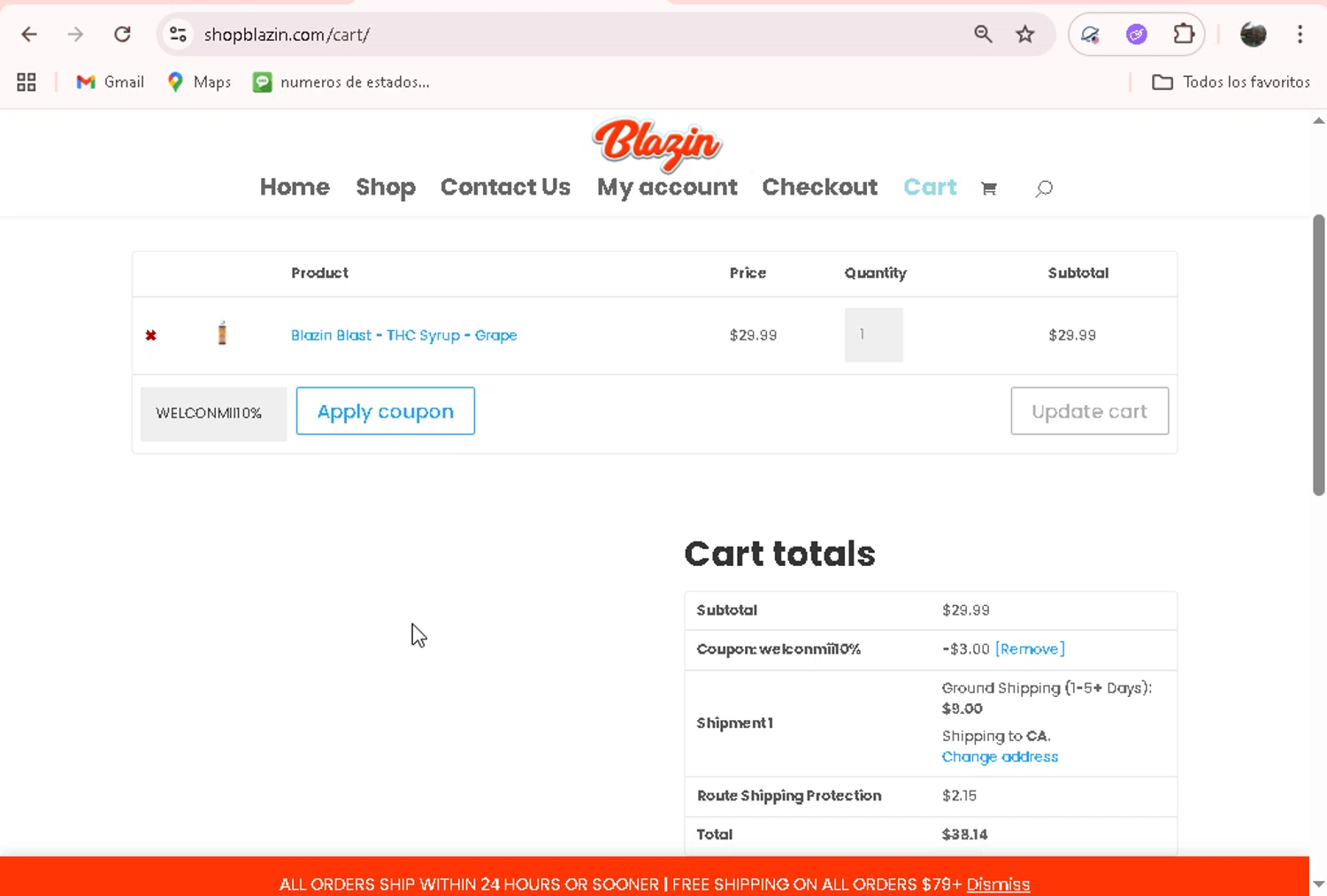The width and height of the screenshot is (1327, 896).
Task: Open the 'numeros de estados' bookmark
Action: 341,82
